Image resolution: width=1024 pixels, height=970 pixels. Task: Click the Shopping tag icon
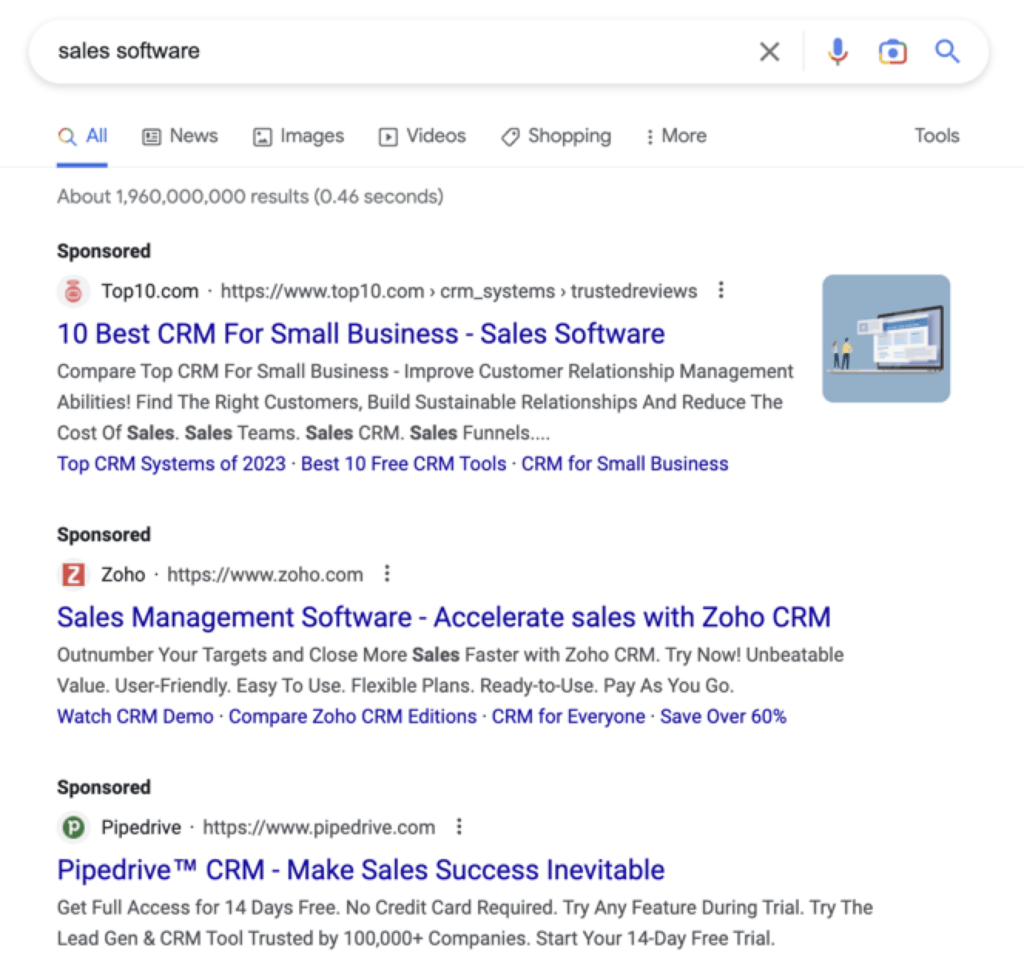pyautogui.click(x=511, y=136)
